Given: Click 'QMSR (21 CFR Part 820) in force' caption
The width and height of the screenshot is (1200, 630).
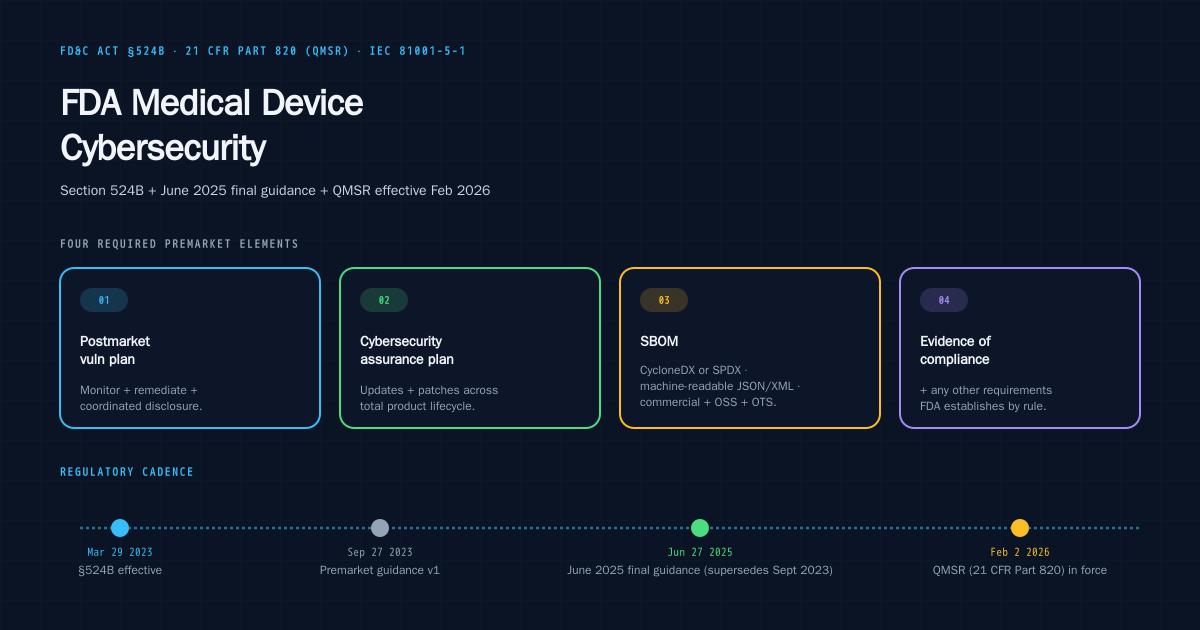Looking at the screenshot, I should point(1020,570).
